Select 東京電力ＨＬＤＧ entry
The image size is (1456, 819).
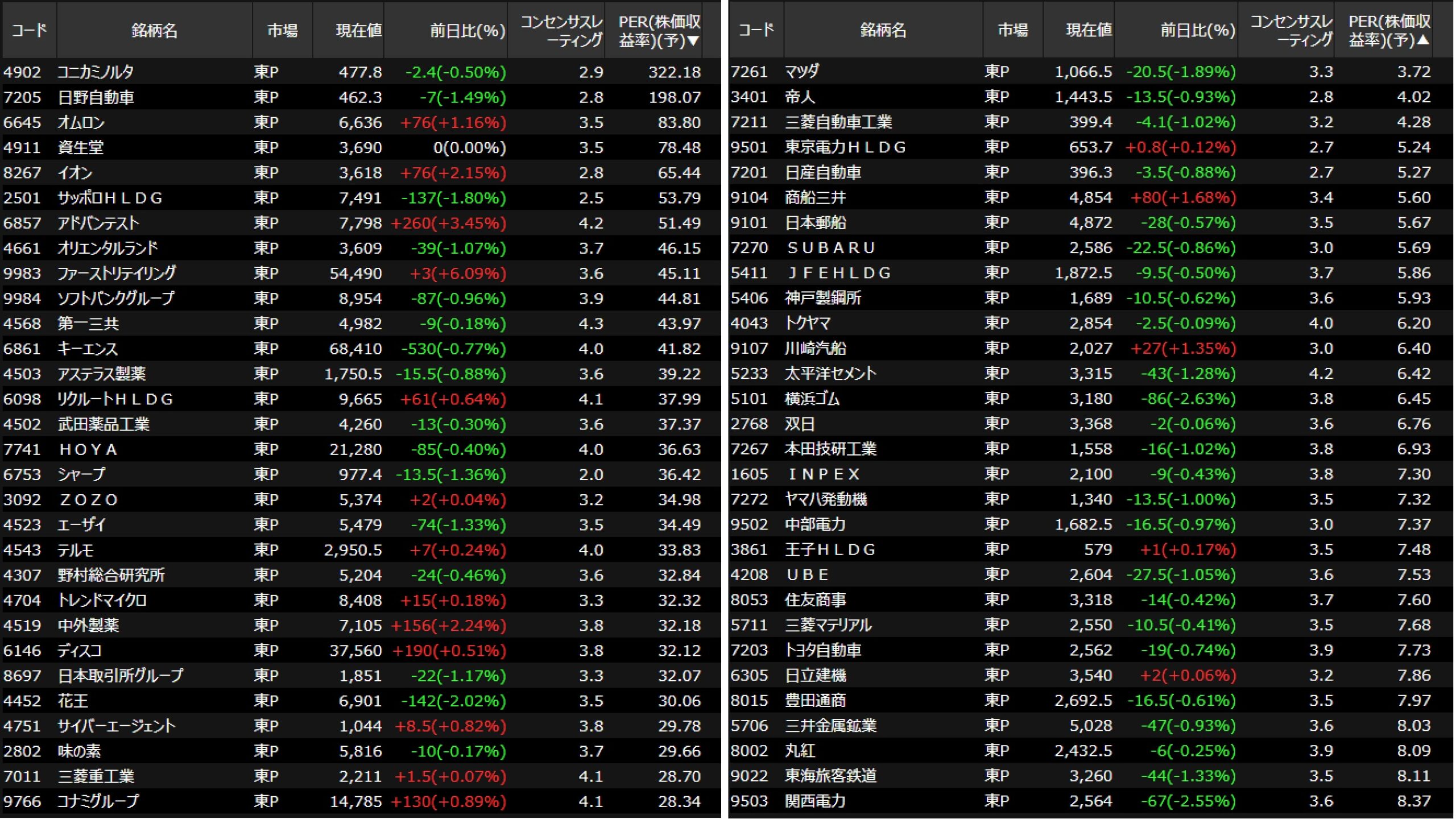click(x=845, y=147)
